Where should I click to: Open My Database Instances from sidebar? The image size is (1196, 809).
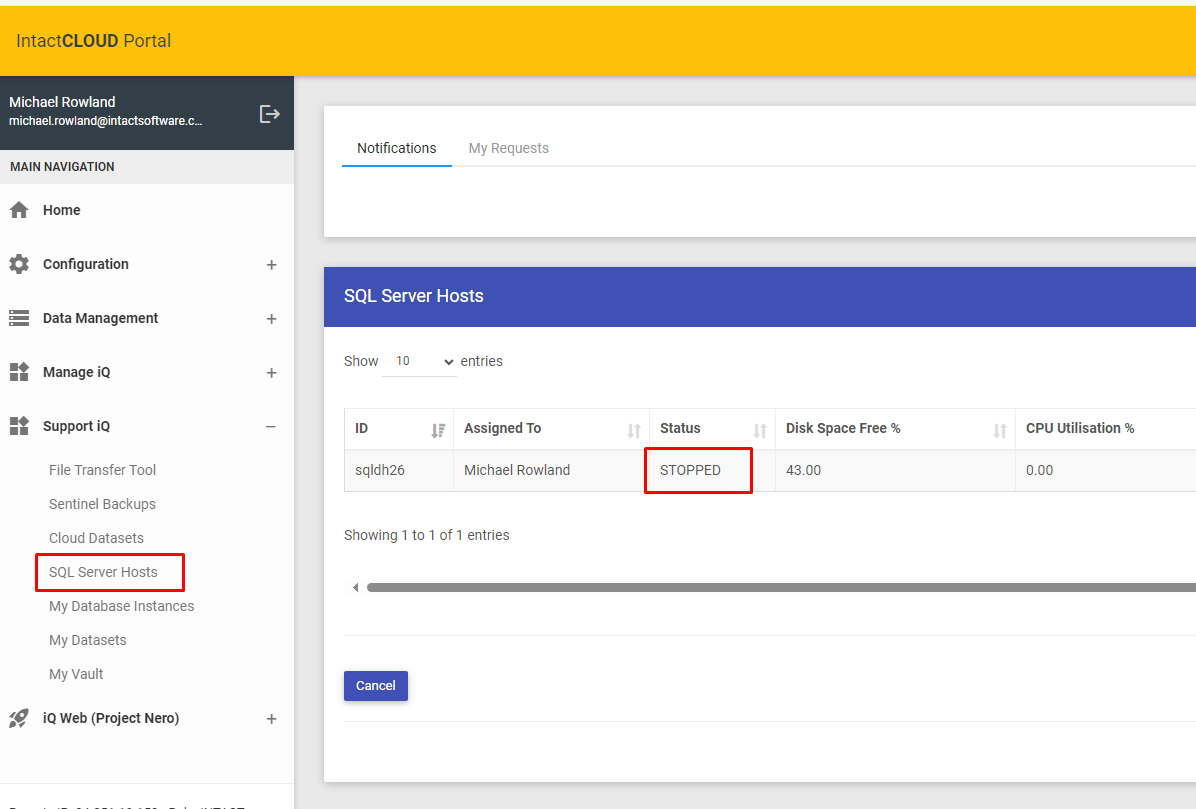[121, 605]
